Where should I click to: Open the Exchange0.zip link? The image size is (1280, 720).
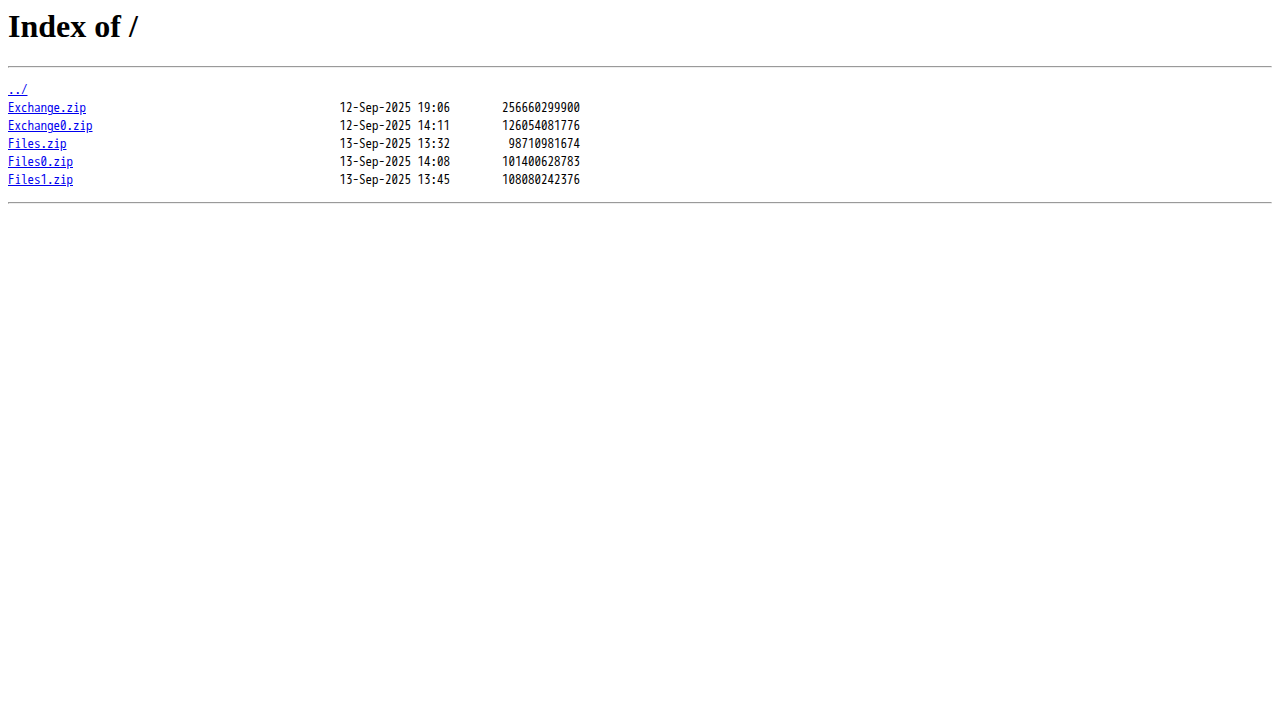pyautogui.click(x=50, y=126)
